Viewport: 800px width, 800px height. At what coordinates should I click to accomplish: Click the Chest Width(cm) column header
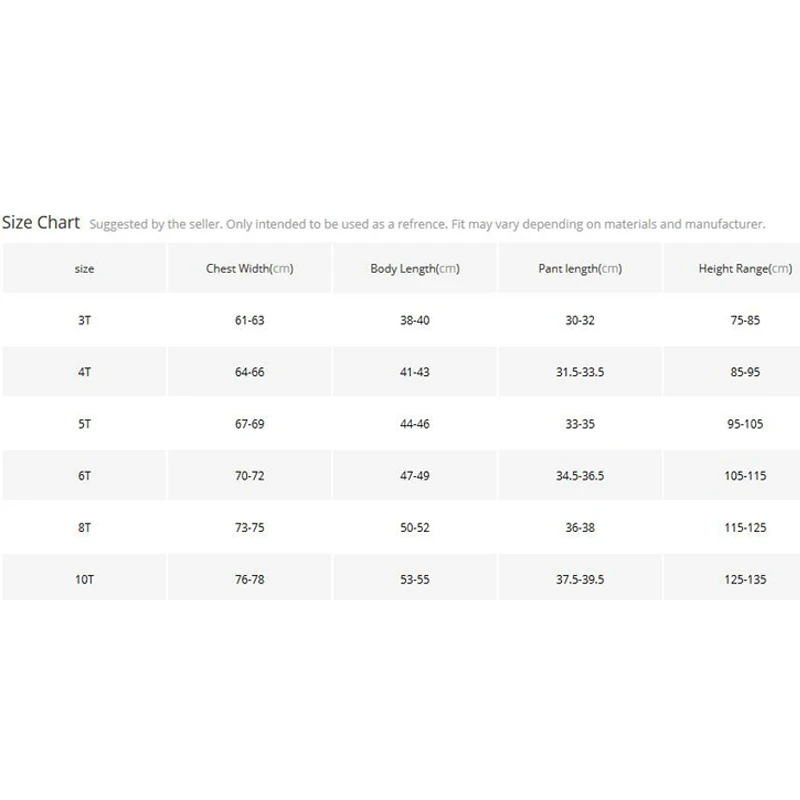(249, 268)
